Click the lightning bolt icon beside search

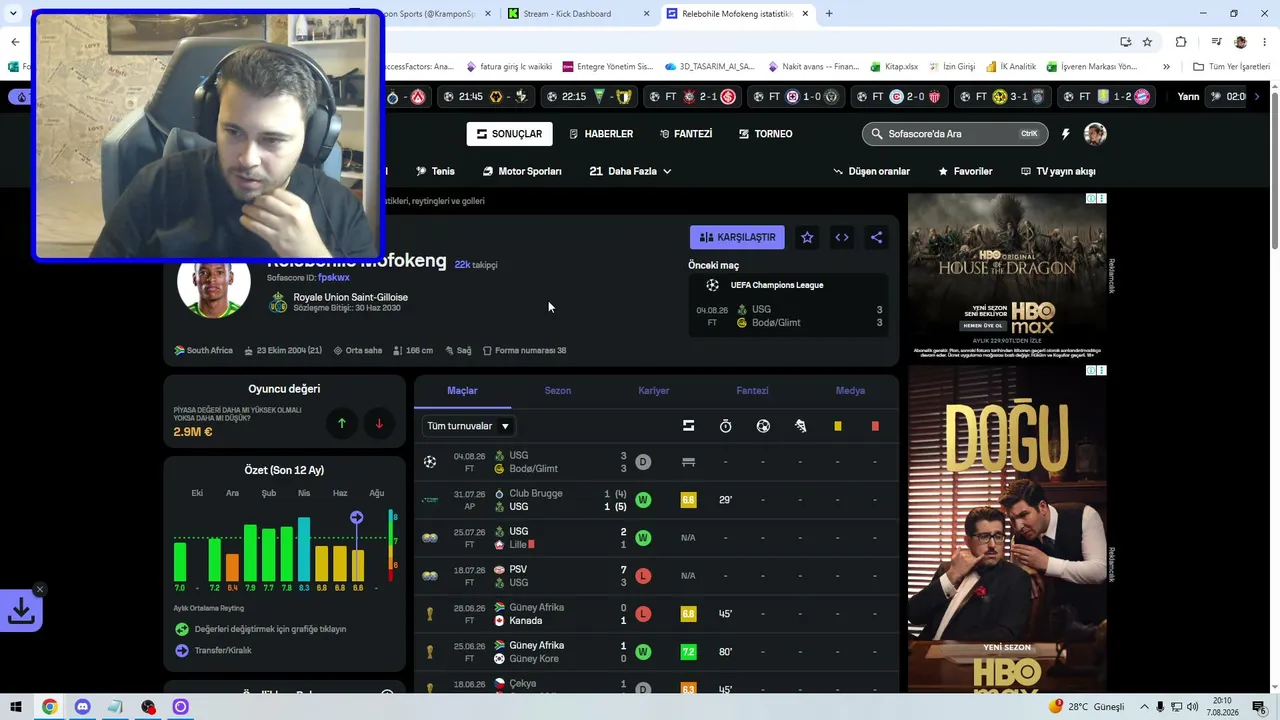(1066, 134)
